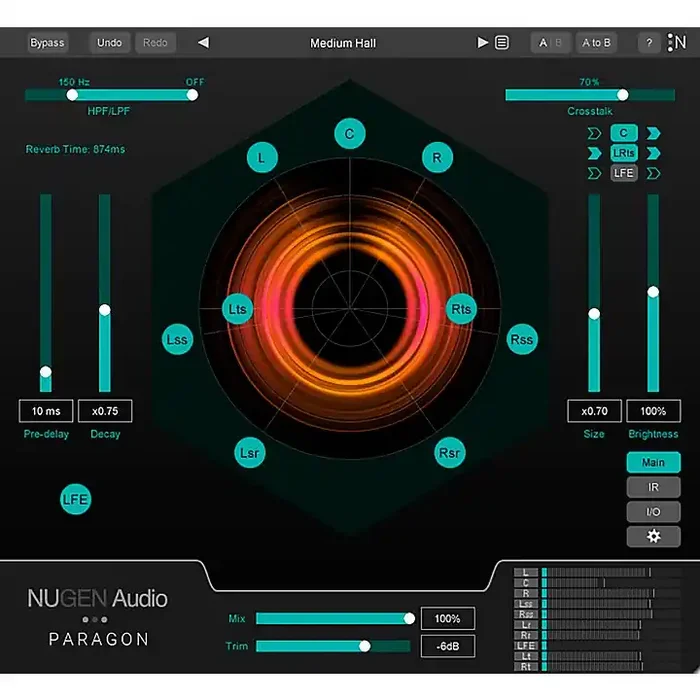Open the settings gear button
The height and width of the screenshot is (700, 700).
[x=654, y=536]
